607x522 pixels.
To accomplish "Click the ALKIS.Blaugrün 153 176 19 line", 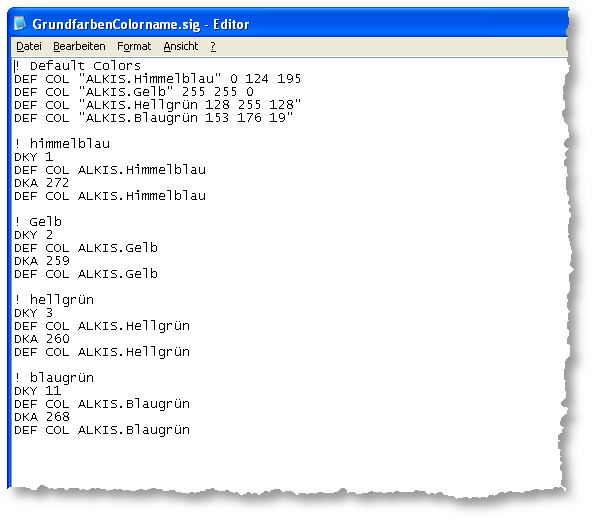I will coord(154,118).
